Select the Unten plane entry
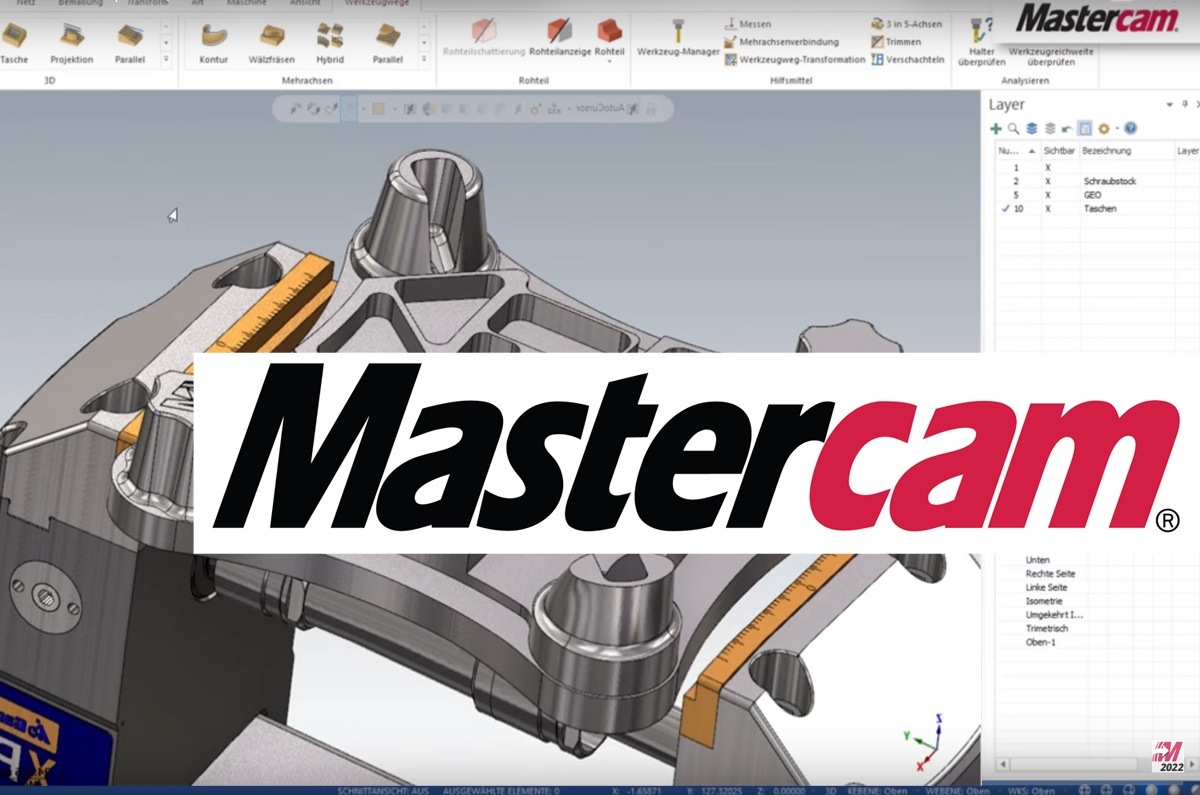The width and height of the screenshot is (1200, 795). [1038, 560]
